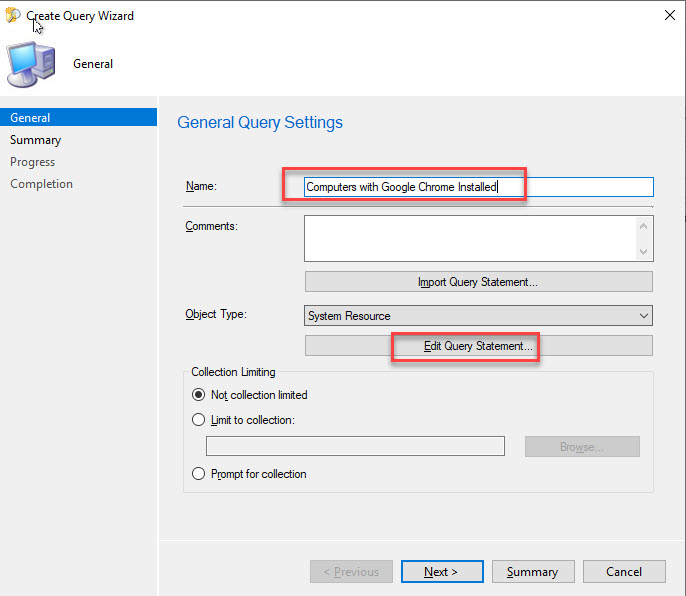Select the Summary step in sidebar
Screen dimensions: 686x596
[x=35, y=140]
